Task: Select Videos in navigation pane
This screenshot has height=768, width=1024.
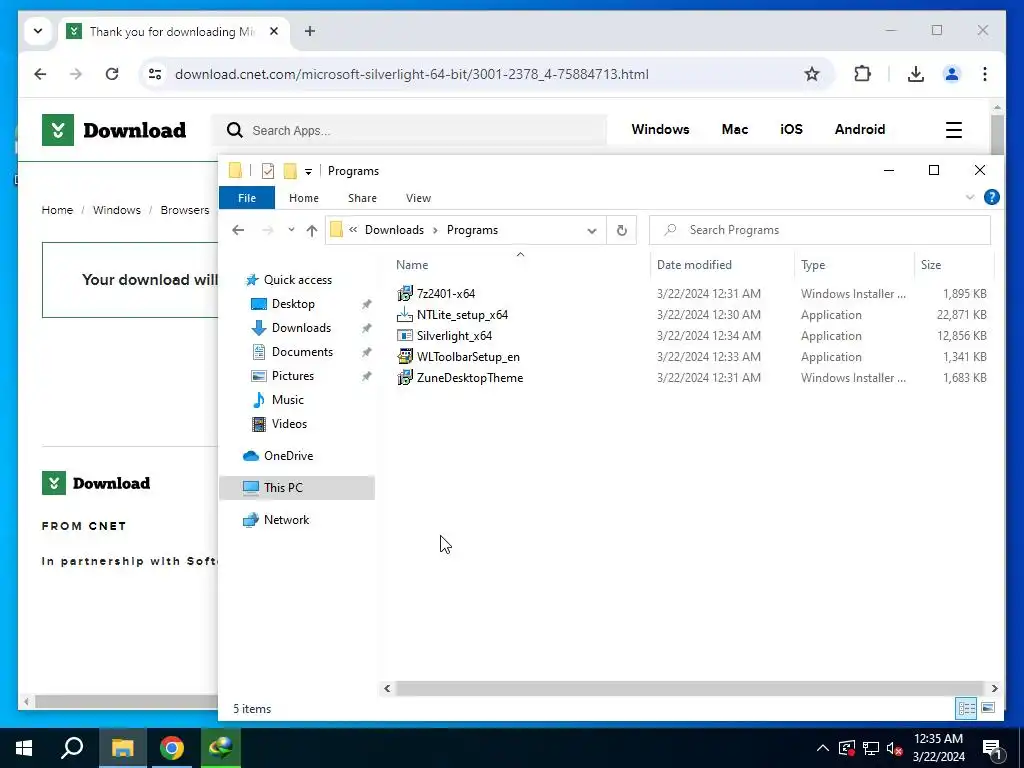Action: click(289, 424)
